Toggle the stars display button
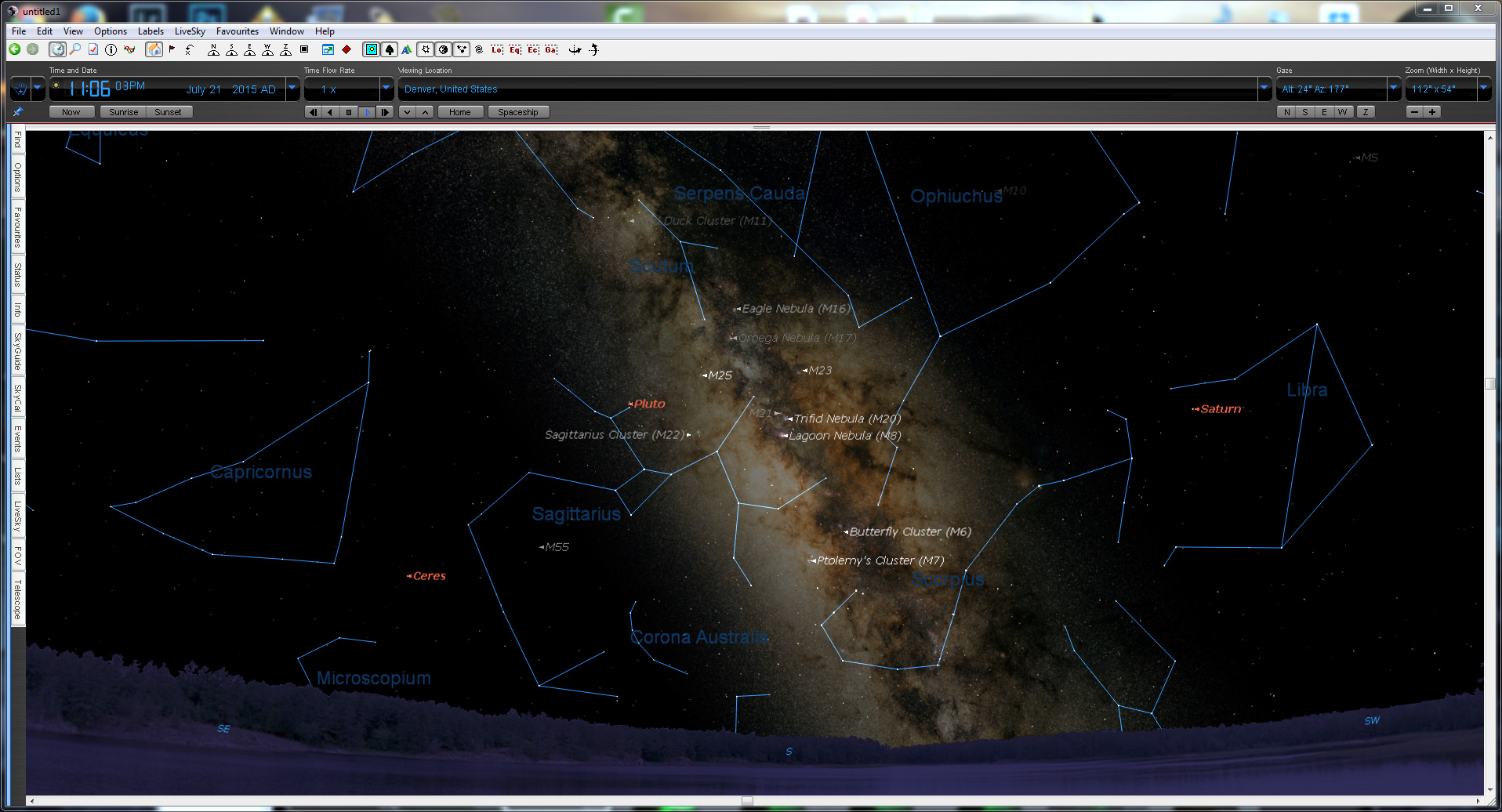This screenshot has width=1502, height=812. (x=425, y=49)
